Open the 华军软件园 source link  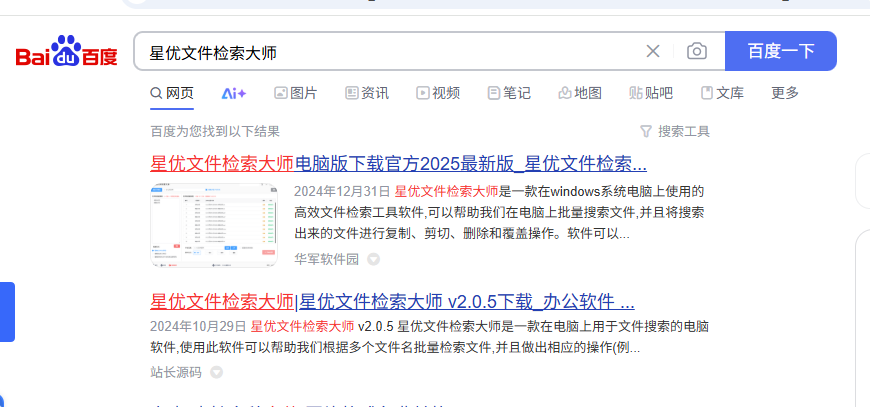[x=326, y=259]
